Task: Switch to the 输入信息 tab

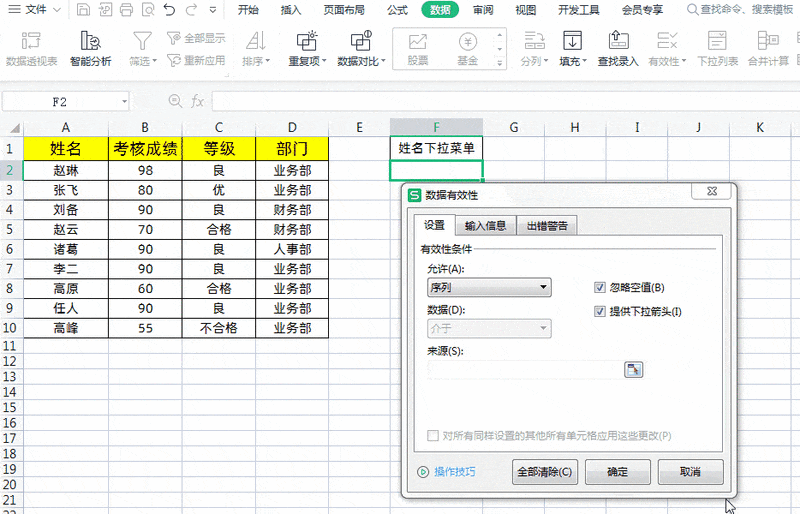Action: pos(485,226)
